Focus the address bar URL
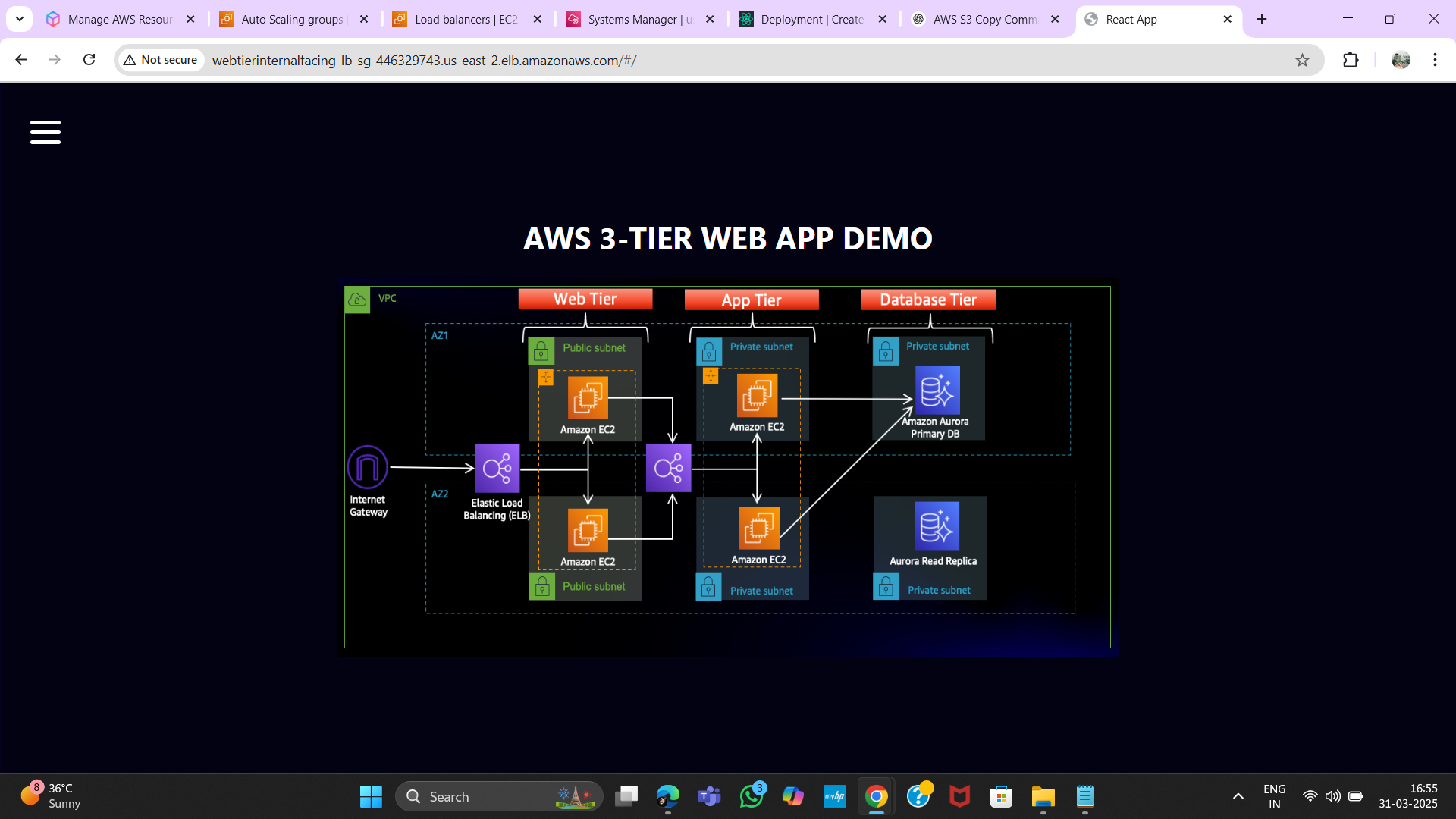Viewport: 1456px width, 819px height. point(424,60)
